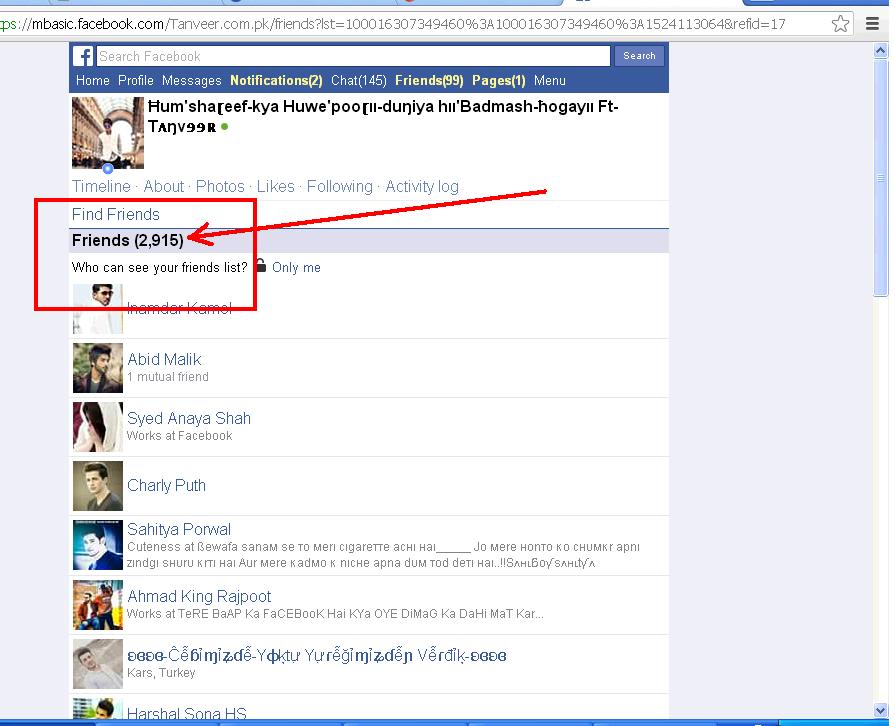
Task: Open Inamdar Kamal's thumbnail photo
Action: (x=98, y=309)
